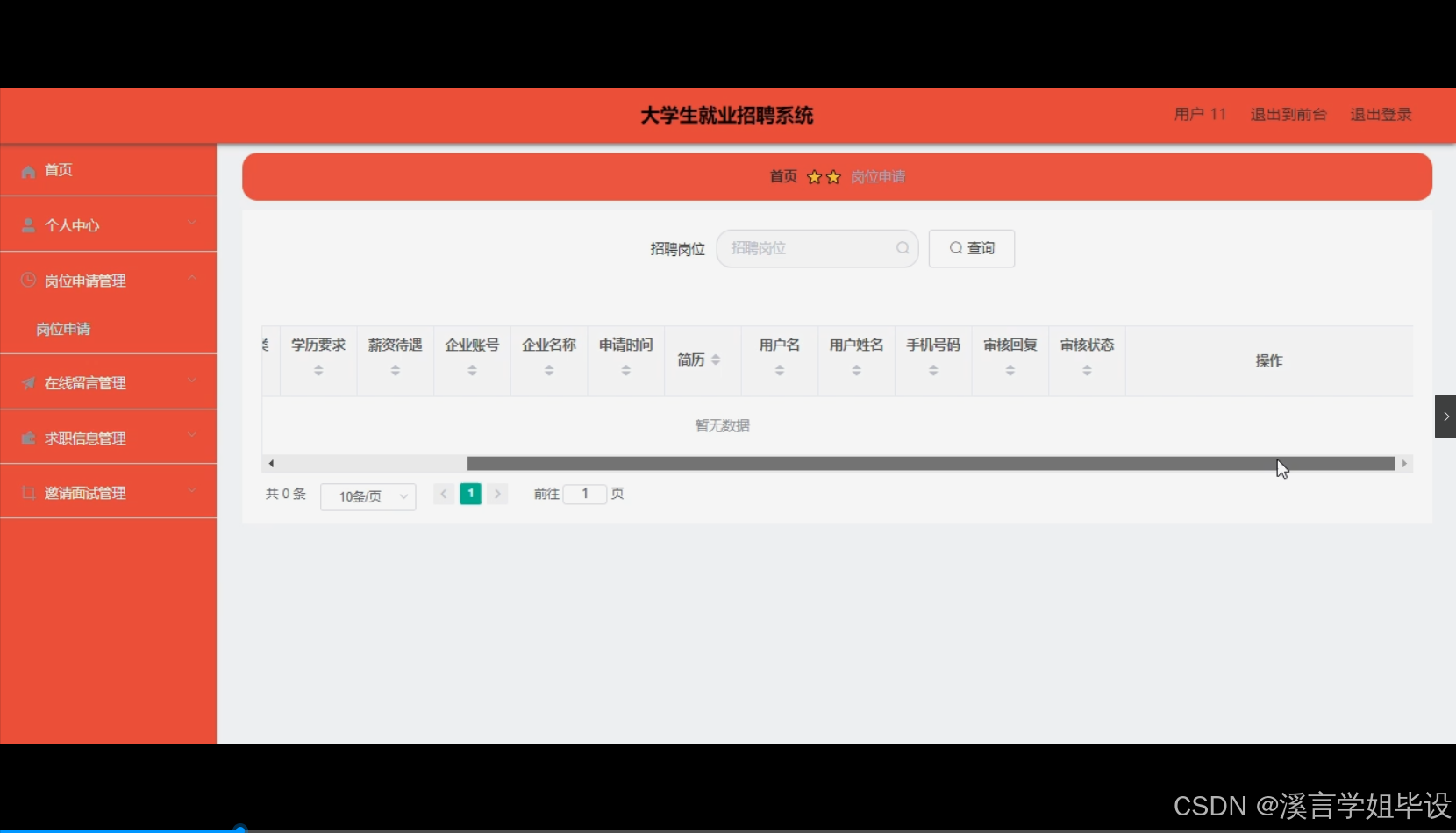The width and height of the screenshot is (1456, 833).
Task: Open the 邀请面试管理 sidebar menu
Action: [108, 493]
